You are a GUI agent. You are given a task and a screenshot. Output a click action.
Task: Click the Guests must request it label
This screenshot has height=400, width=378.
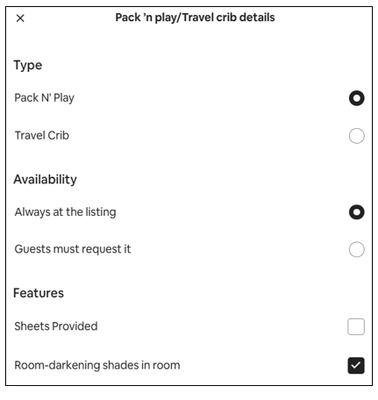tap(73, 249)
